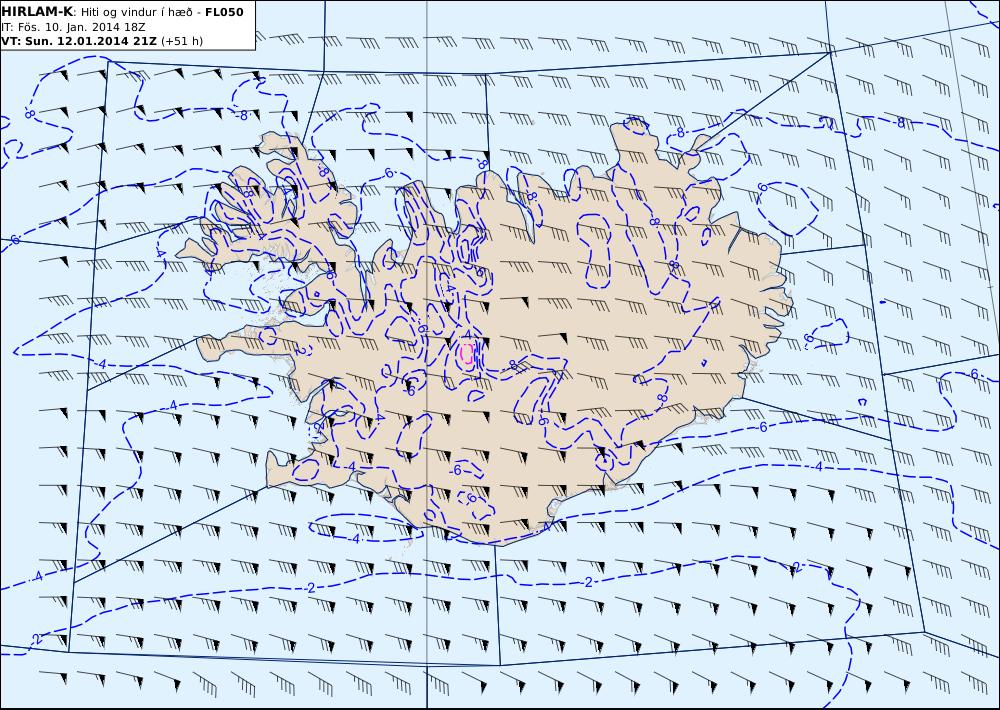
Task: Click the HIRLAM-K model name in title
Action: point(37,12)
